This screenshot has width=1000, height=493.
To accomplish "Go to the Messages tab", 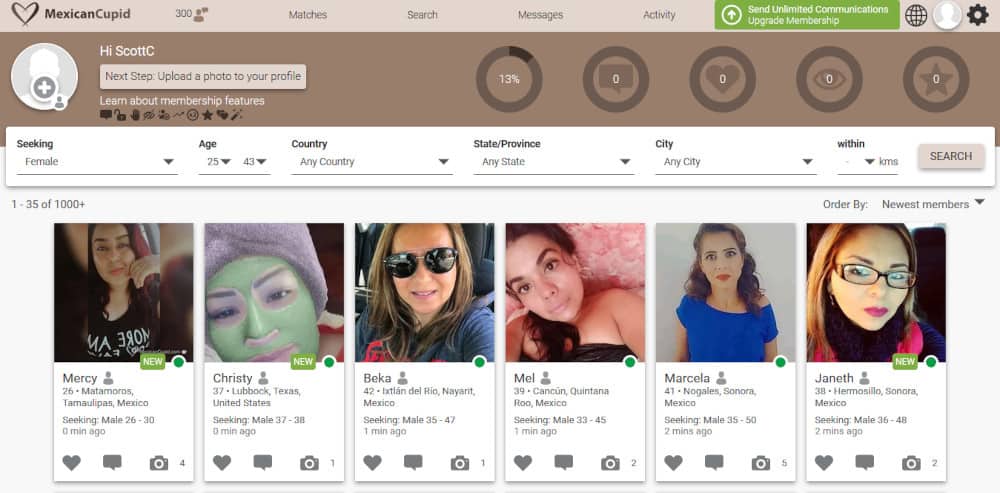I will 540,15.
